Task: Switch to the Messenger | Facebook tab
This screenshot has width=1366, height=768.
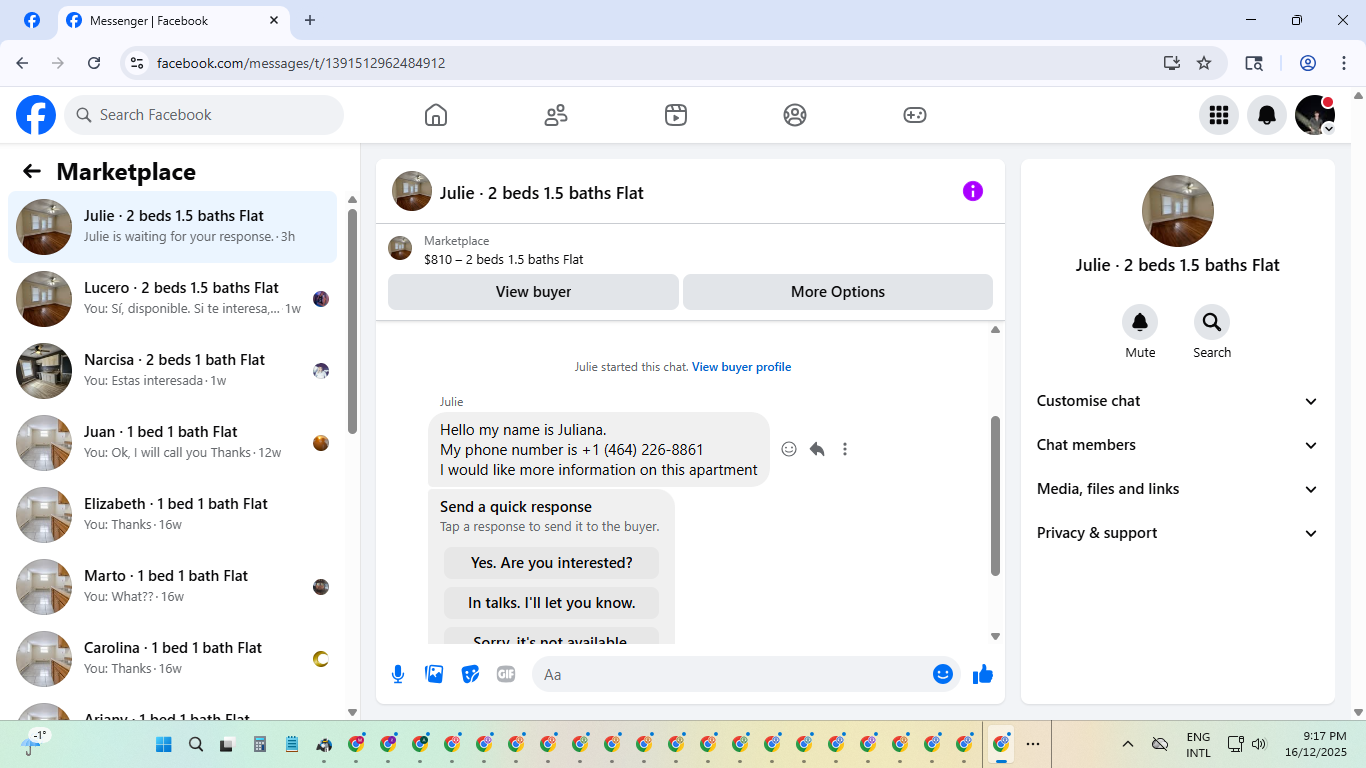Action: [175, 20]
